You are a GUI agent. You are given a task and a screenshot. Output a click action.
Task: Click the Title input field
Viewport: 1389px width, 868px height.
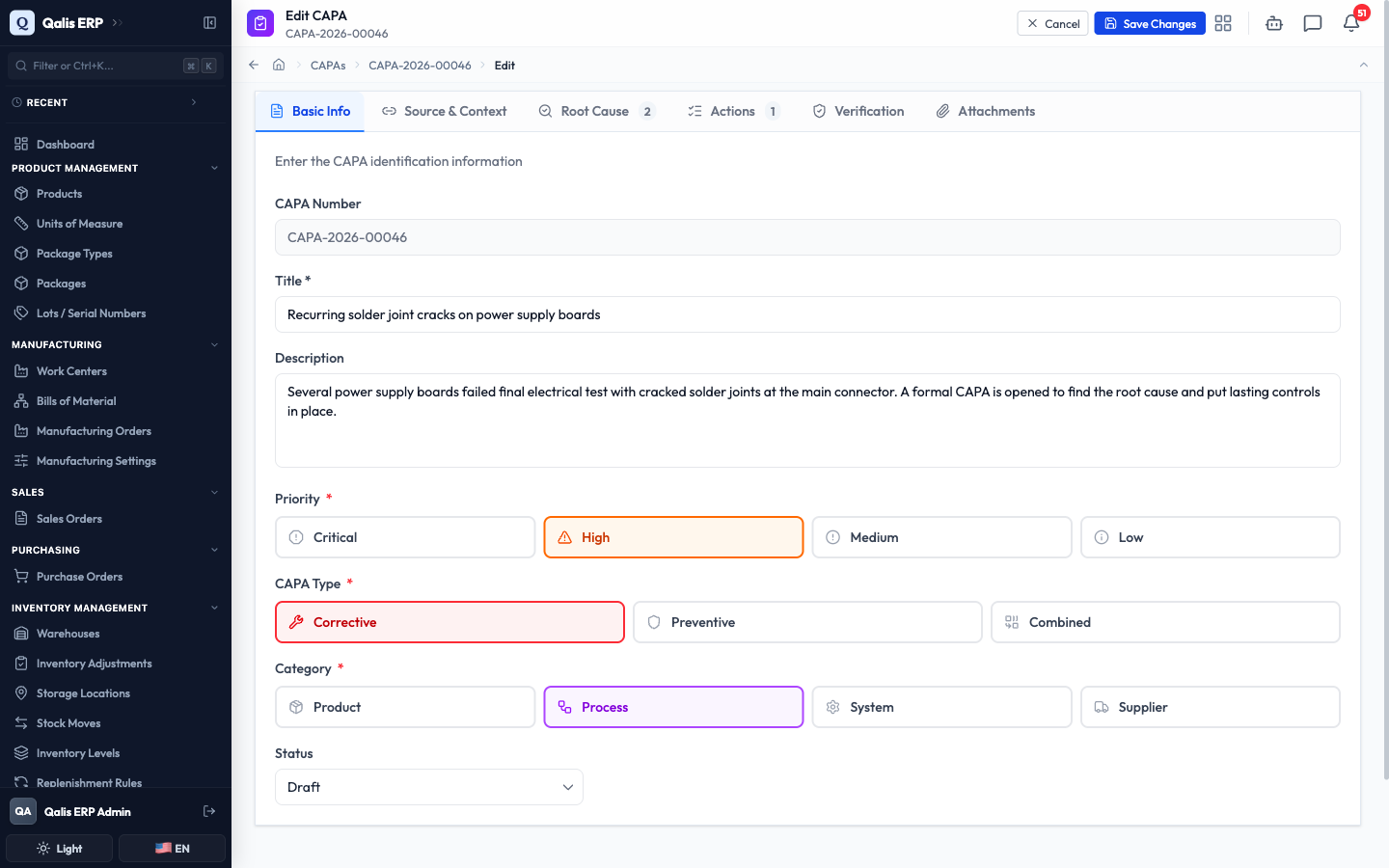(807, 314)
